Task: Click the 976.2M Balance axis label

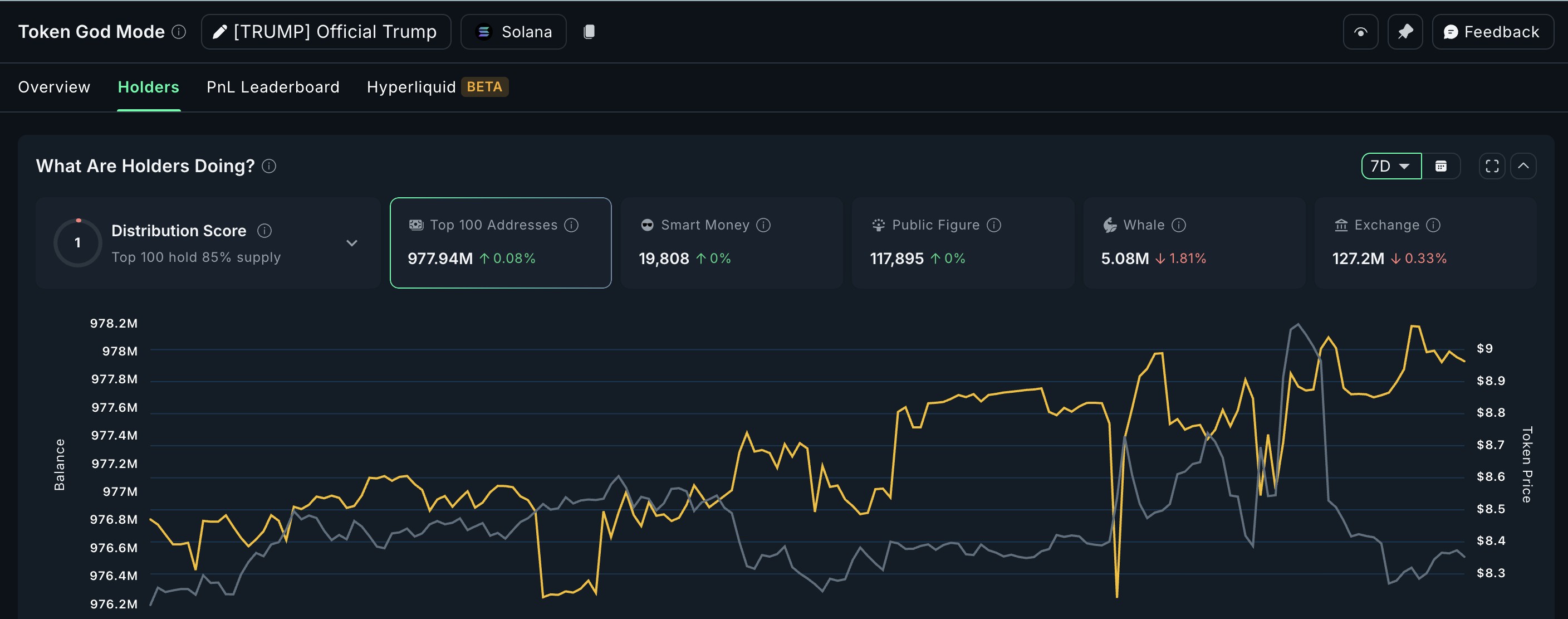Action: [114, 605]
